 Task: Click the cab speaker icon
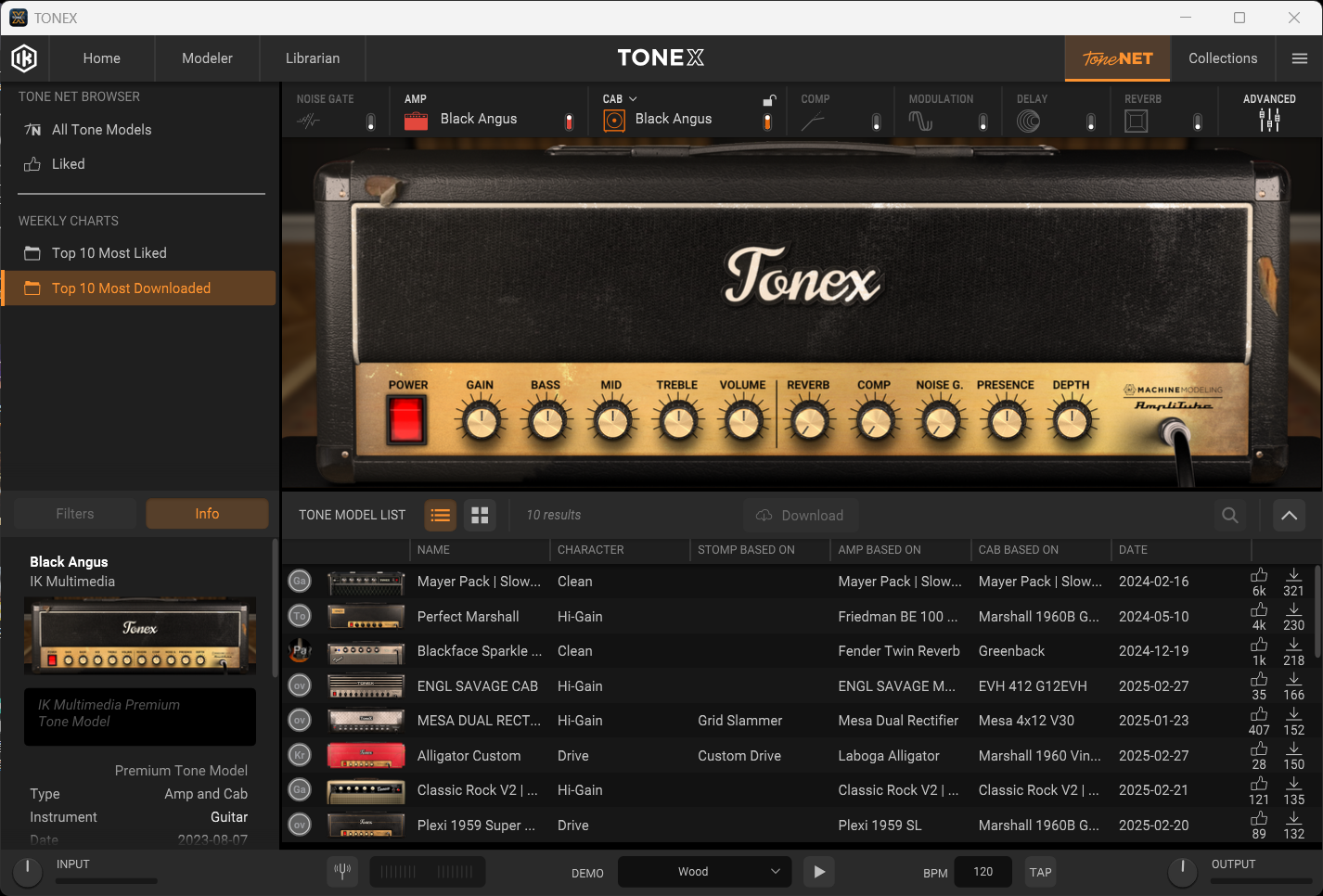tap(614, 121)
